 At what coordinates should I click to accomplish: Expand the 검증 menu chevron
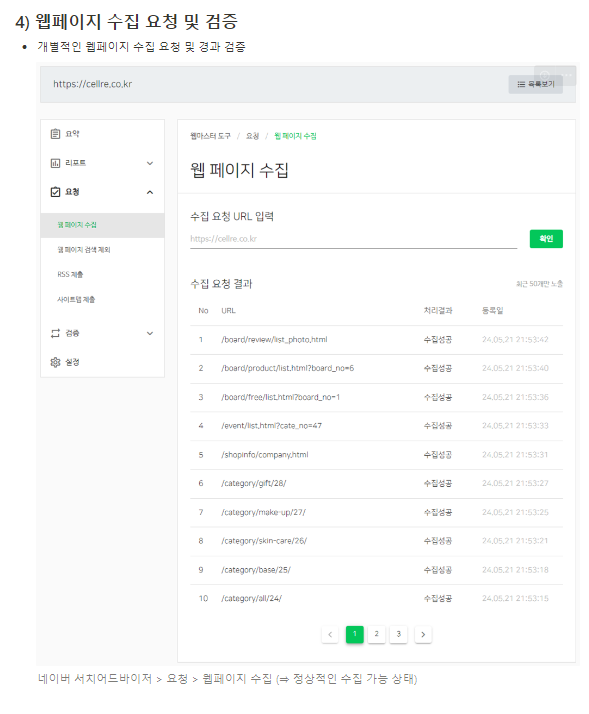(x=150, y=333)
